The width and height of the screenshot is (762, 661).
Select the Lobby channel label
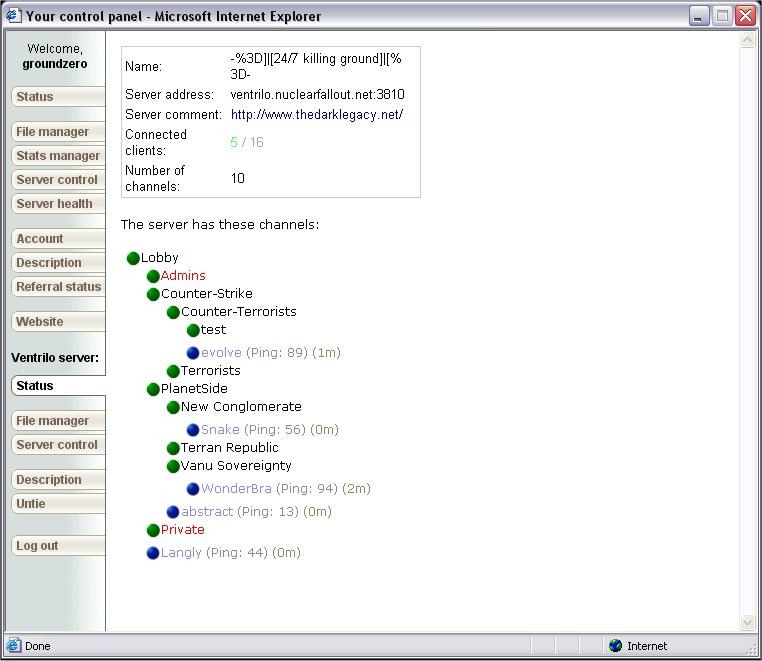pyautogui.click(x=160, y=258)
